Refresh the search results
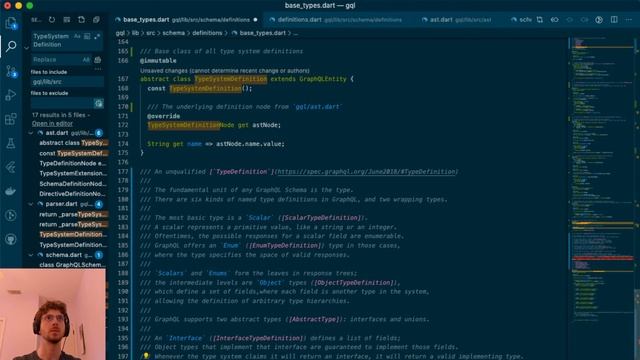The height and width of the screenshot is (360, 640). 52,20
